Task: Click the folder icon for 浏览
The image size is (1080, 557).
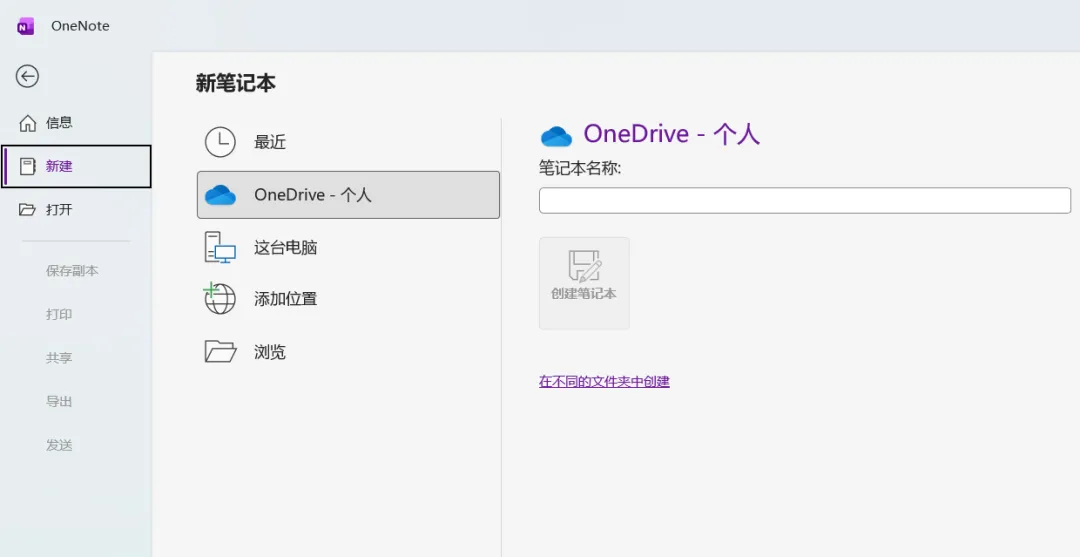Action: click(x=220, y=351)
